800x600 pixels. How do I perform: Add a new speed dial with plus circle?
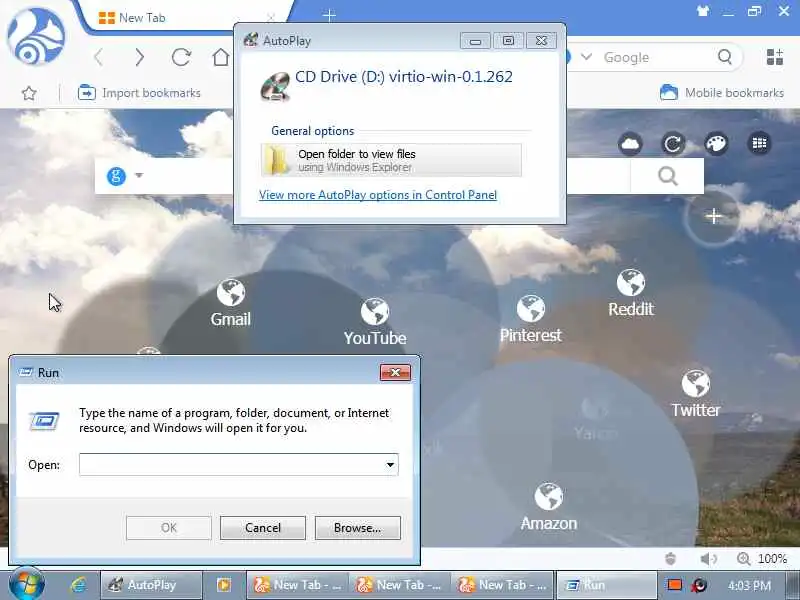coord(713,216)
